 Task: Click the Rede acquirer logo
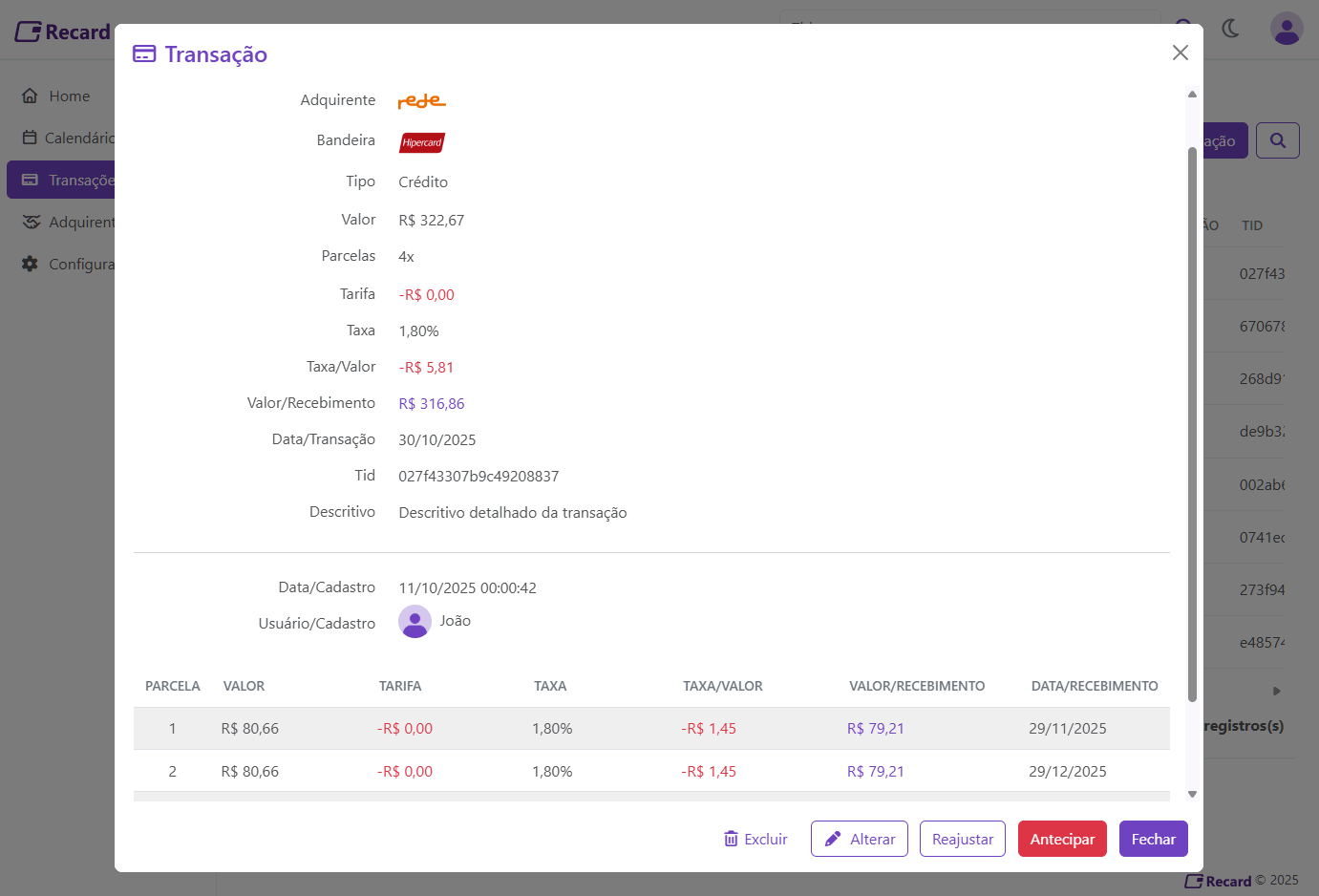pos(421,100)
